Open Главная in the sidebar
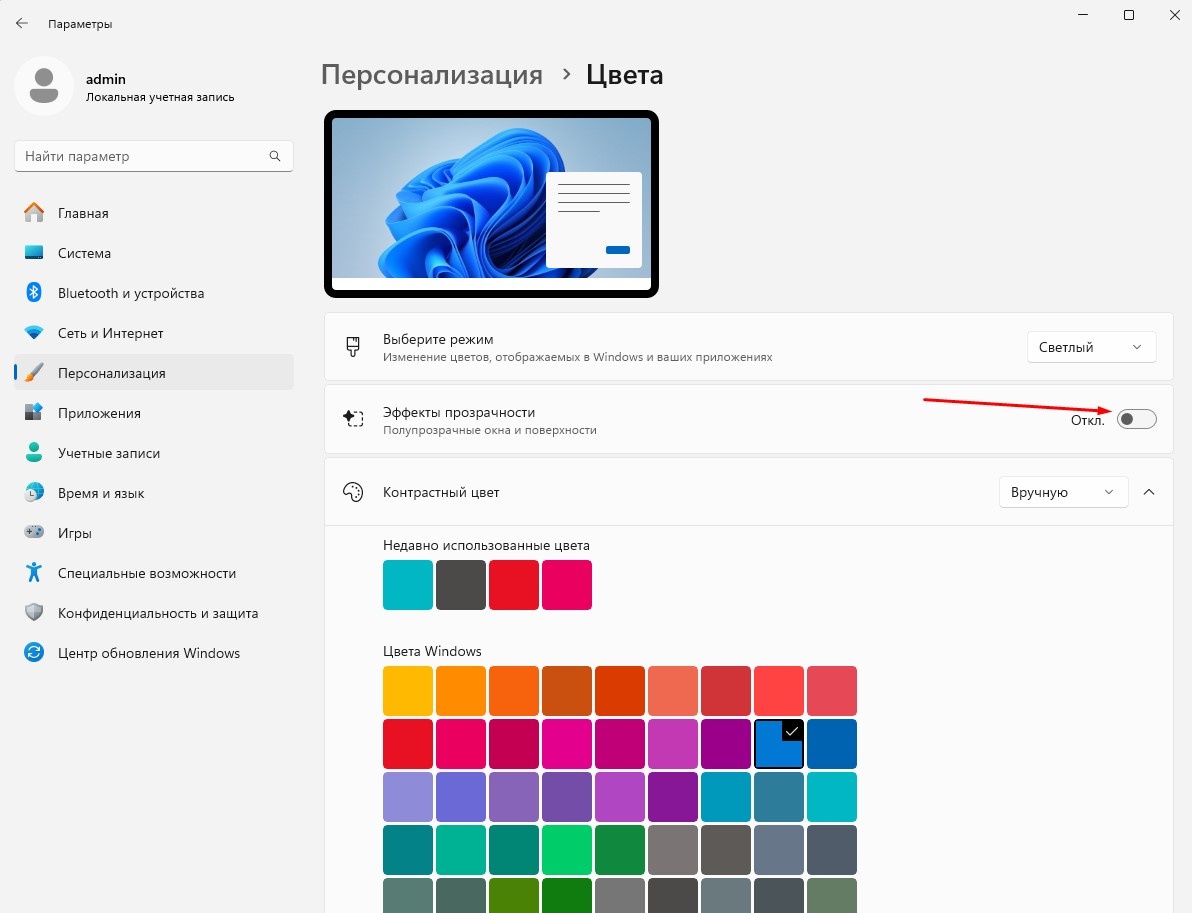 154,213
